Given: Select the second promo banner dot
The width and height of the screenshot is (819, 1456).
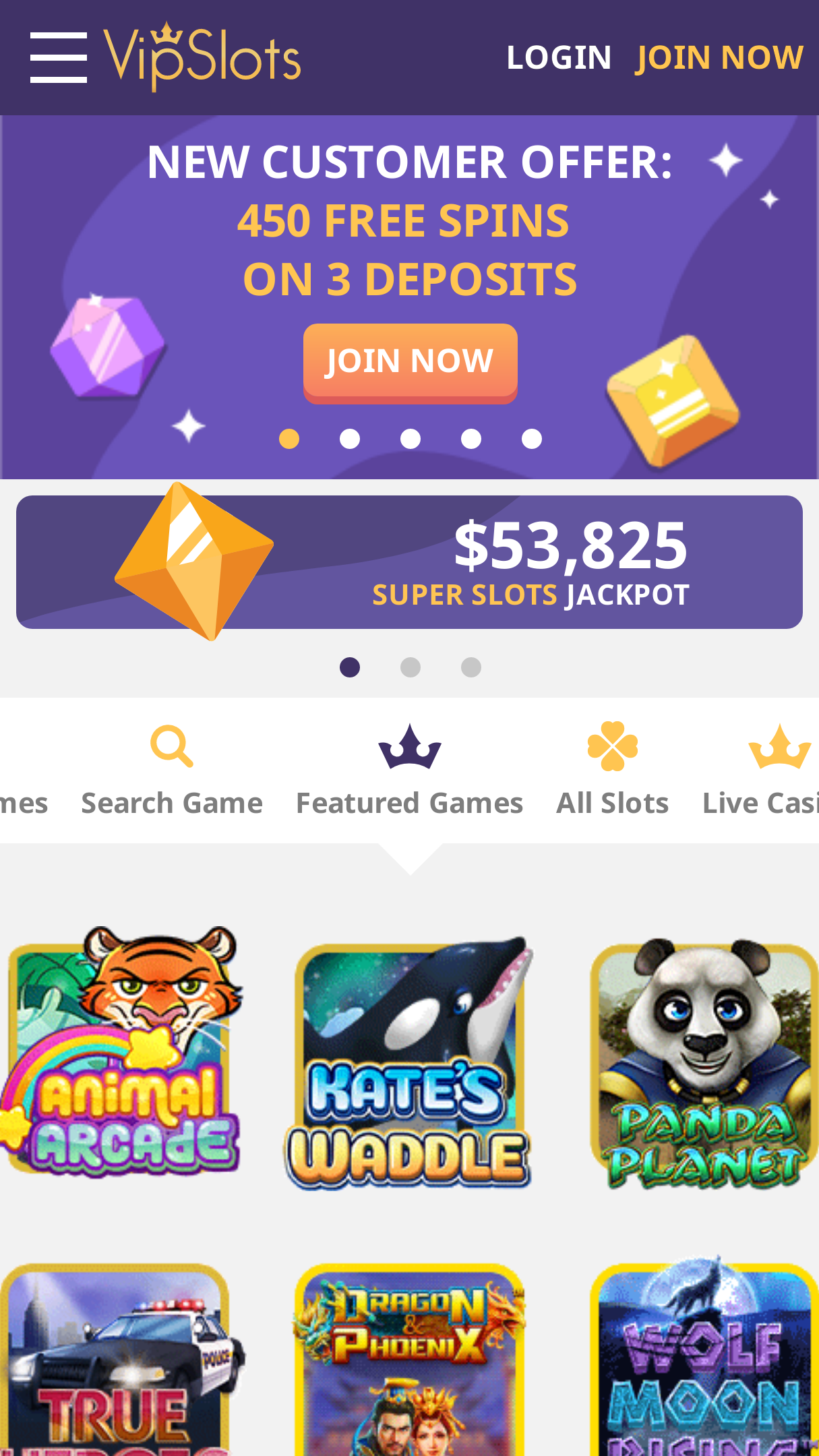Looking at the screenshot, I should click(x=350, y=439).
